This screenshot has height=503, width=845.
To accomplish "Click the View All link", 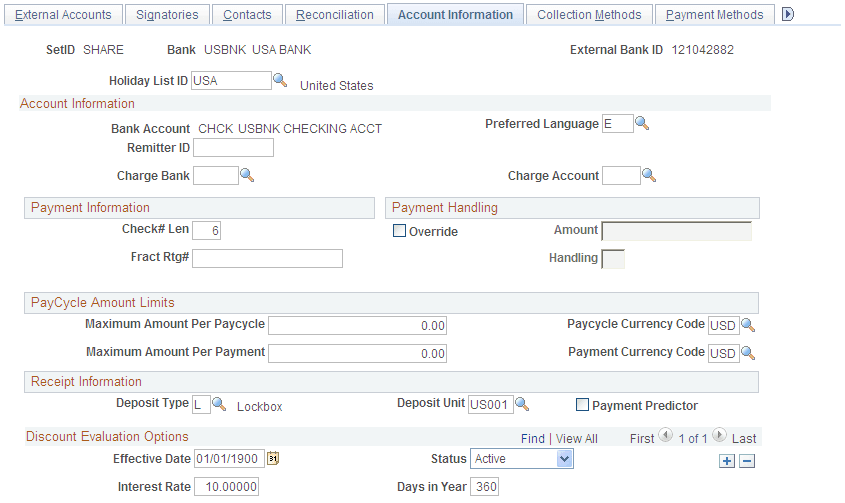I will tap(577, 439).
